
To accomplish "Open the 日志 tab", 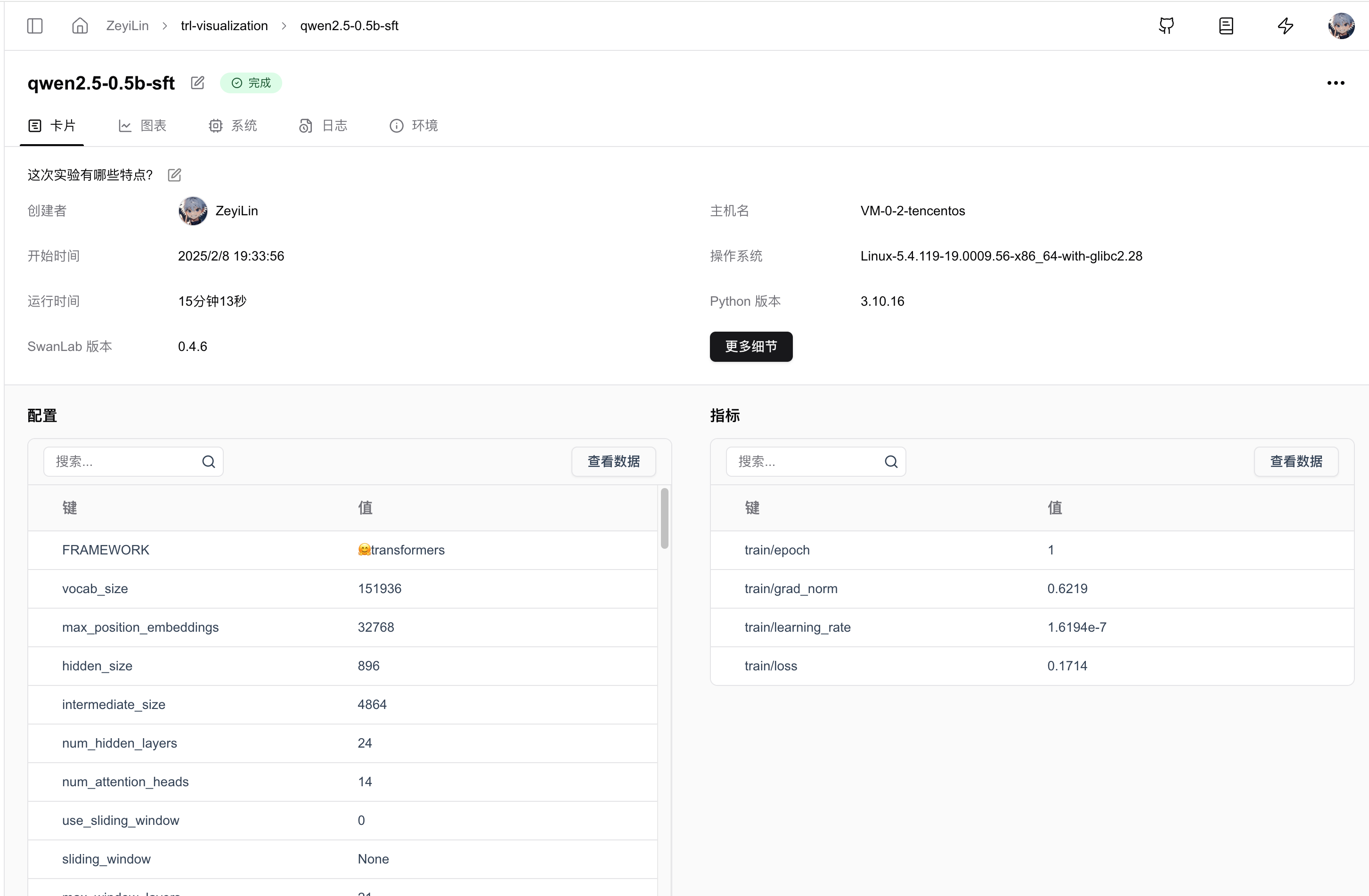I will pyautogui.click(x=323, y=125).
